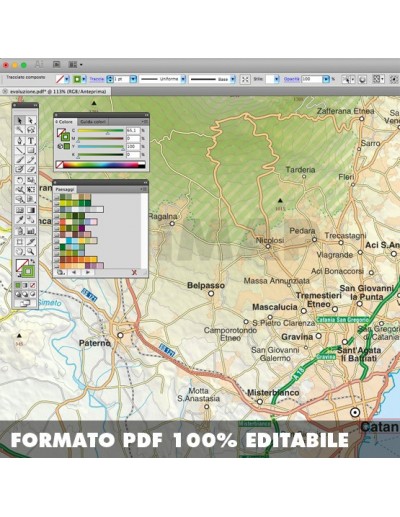Click the Cyan percentage value field
400x517 pixels.
(133, 130)
